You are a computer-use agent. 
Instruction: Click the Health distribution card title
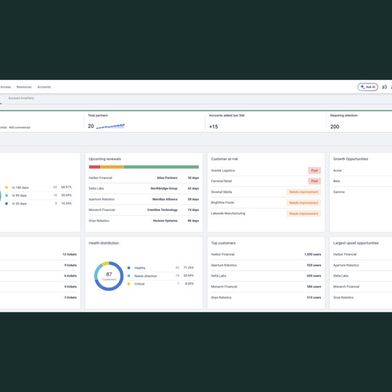tap(104, 243)
